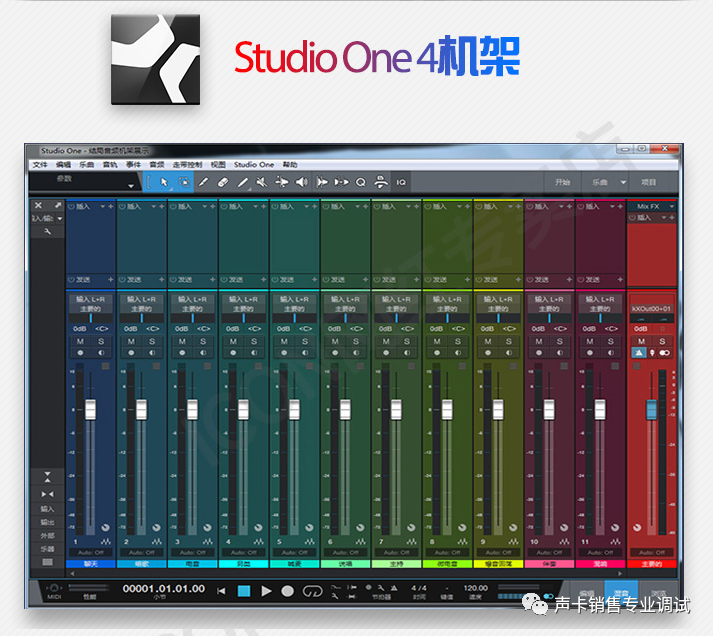Open the 视图 menu

tap(218, 165)
